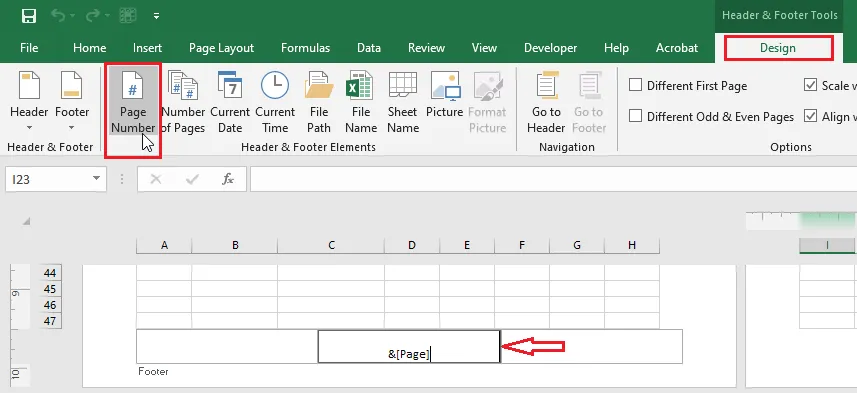Open the Developer tab
The image size is (857, 393).
550,48
